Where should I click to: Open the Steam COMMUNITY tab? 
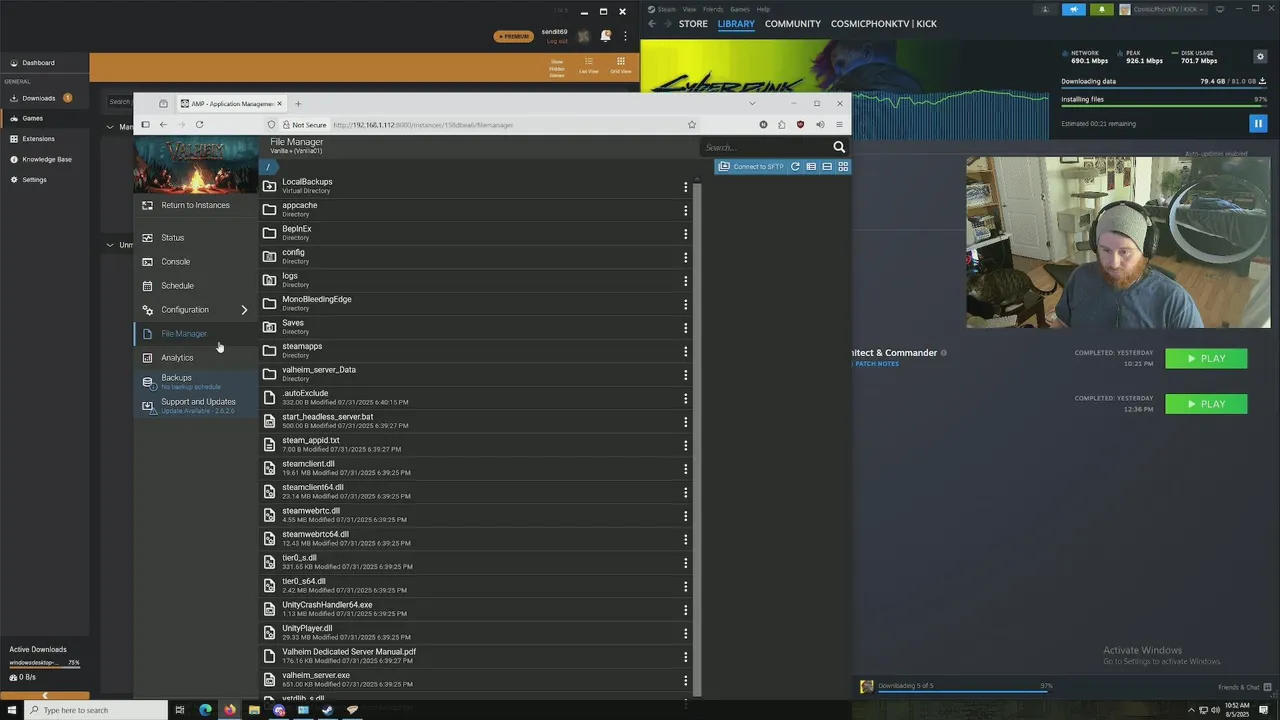[793, 24]
